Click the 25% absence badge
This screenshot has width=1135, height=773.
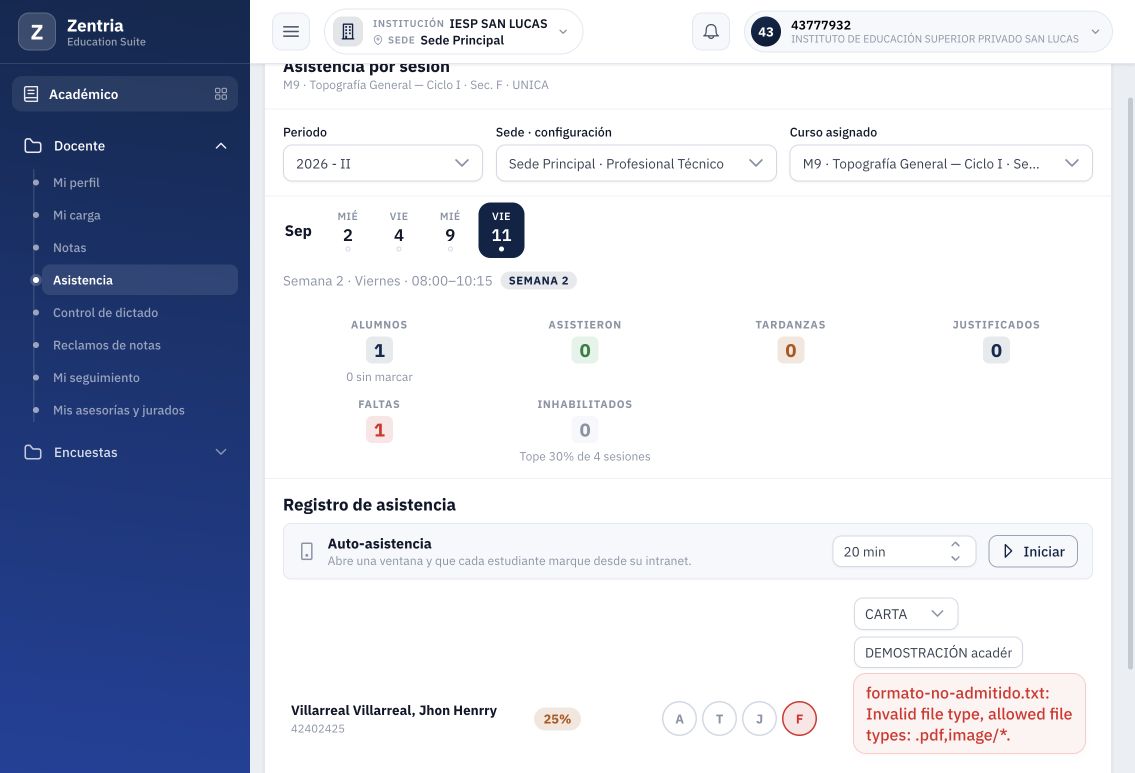(557, 719)
